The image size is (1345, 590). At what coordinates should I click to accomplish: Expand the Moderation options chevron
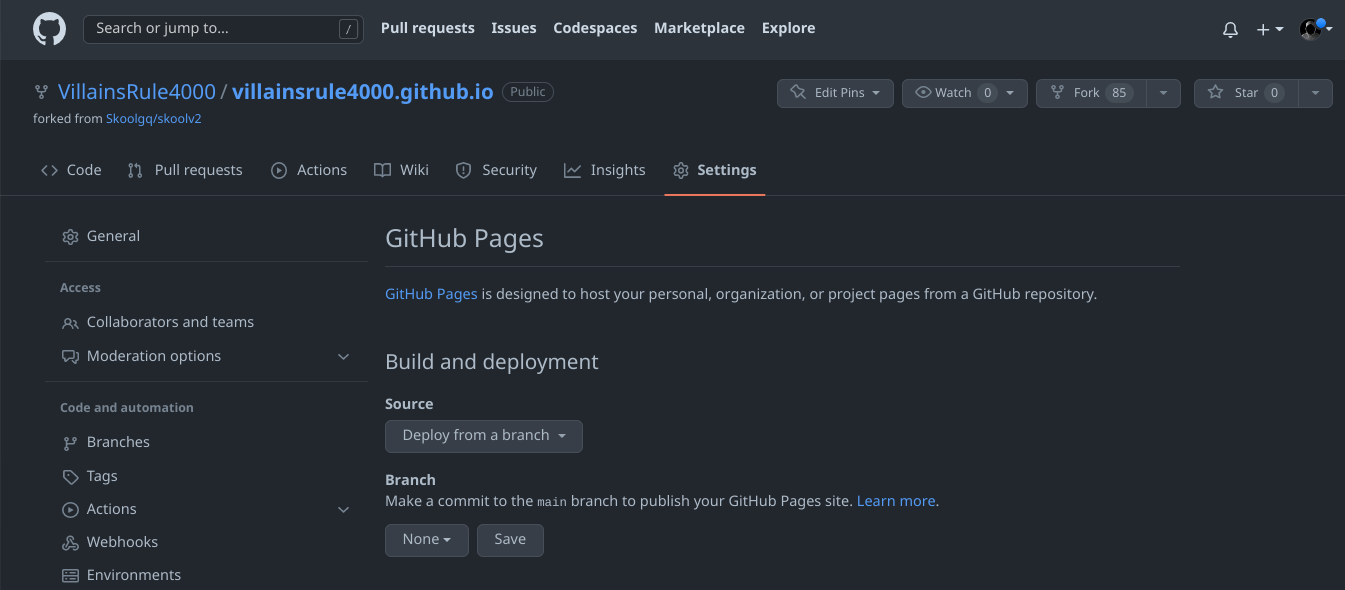click(344, 357)
